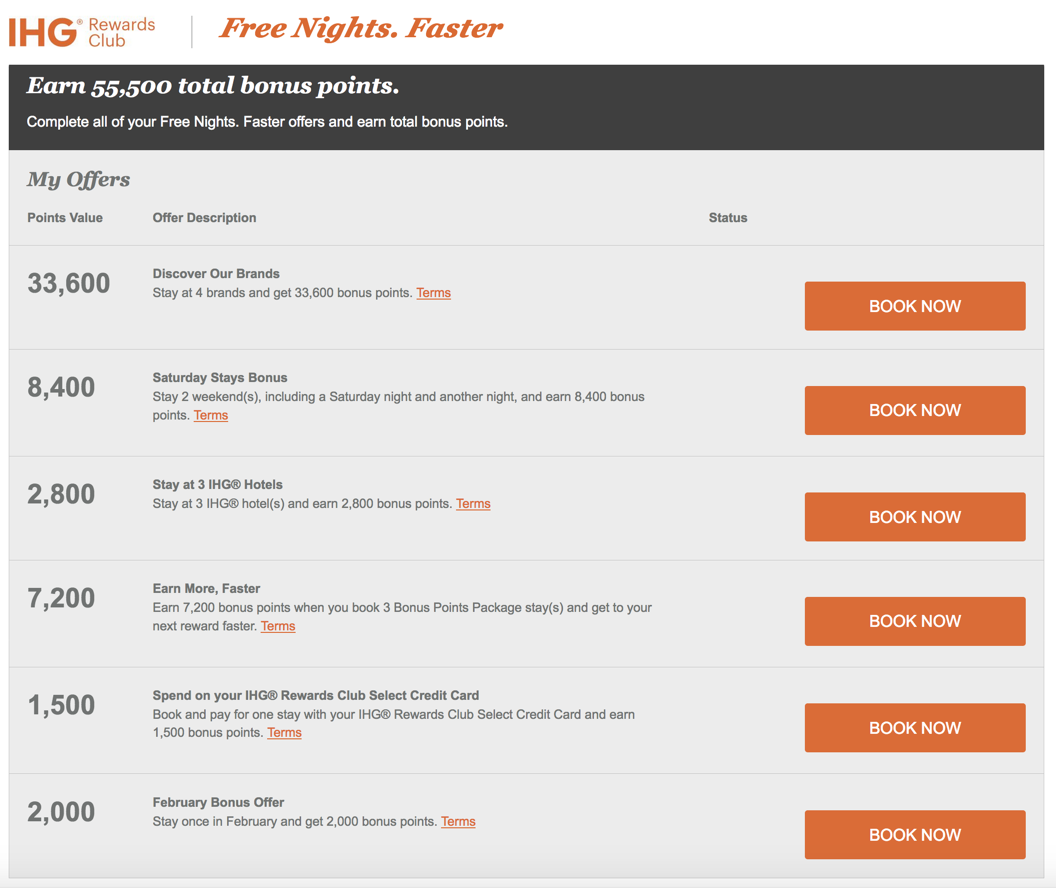Image resolution: width=1056 pixels, height=888 pixels.
Task: Open Terms for Credit Card spend offer
Action: 284,732
